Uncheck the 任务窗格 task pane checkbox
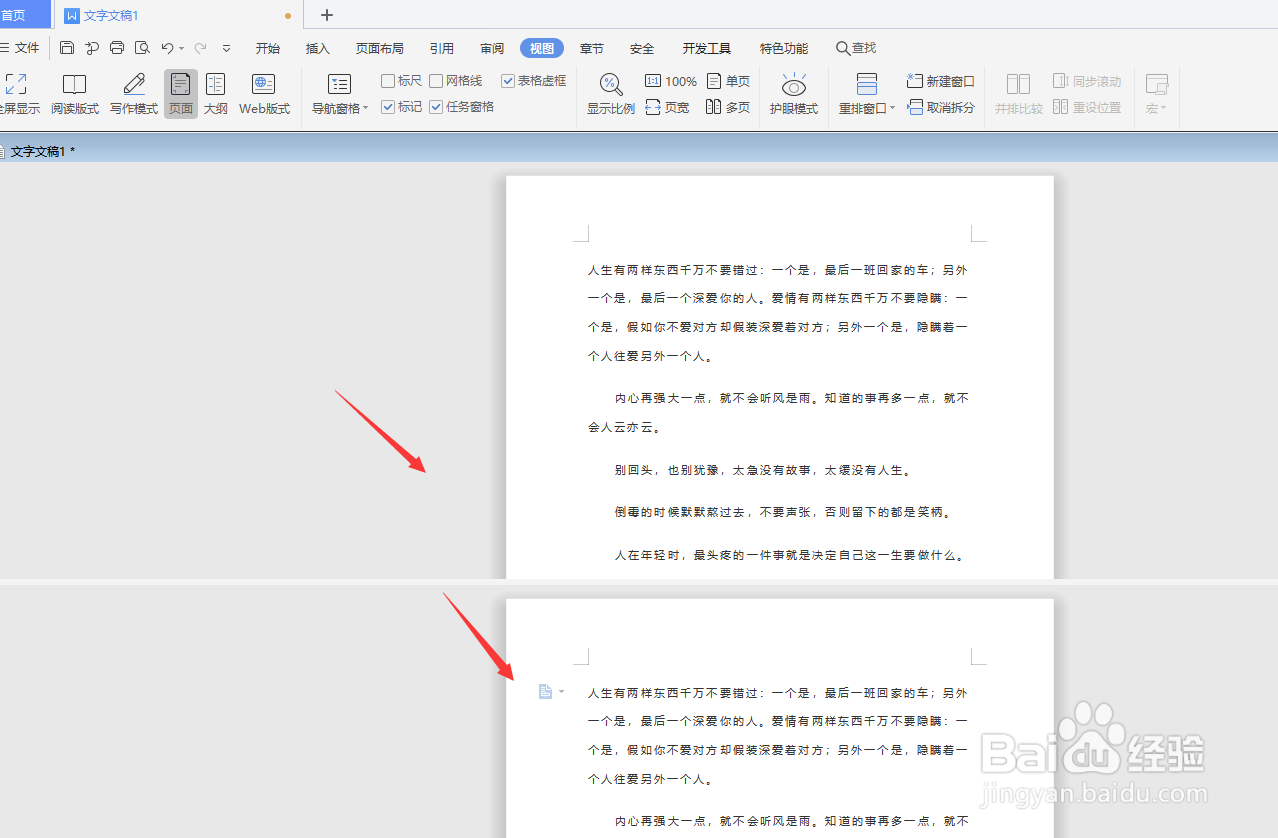 click(436, 107)
